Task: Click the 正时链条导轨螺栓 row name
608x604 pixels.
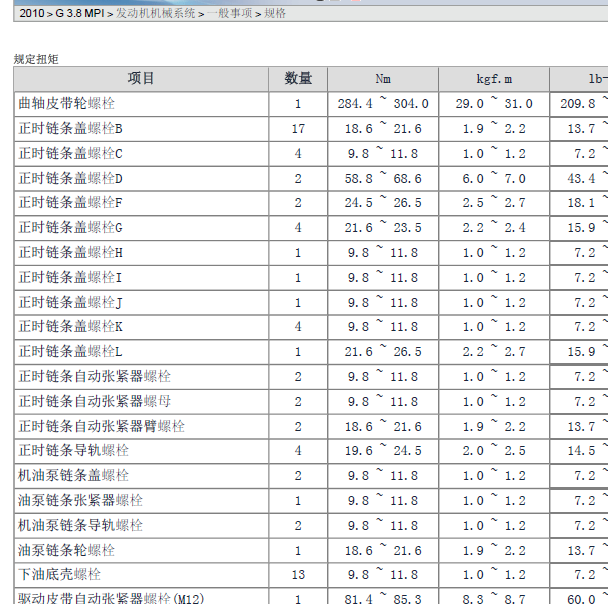Action: point(73,450)
